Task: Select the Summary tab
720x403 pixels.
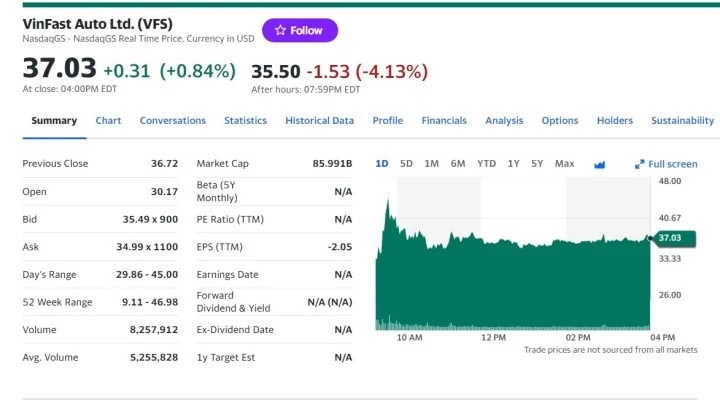Action: [54, 121]
